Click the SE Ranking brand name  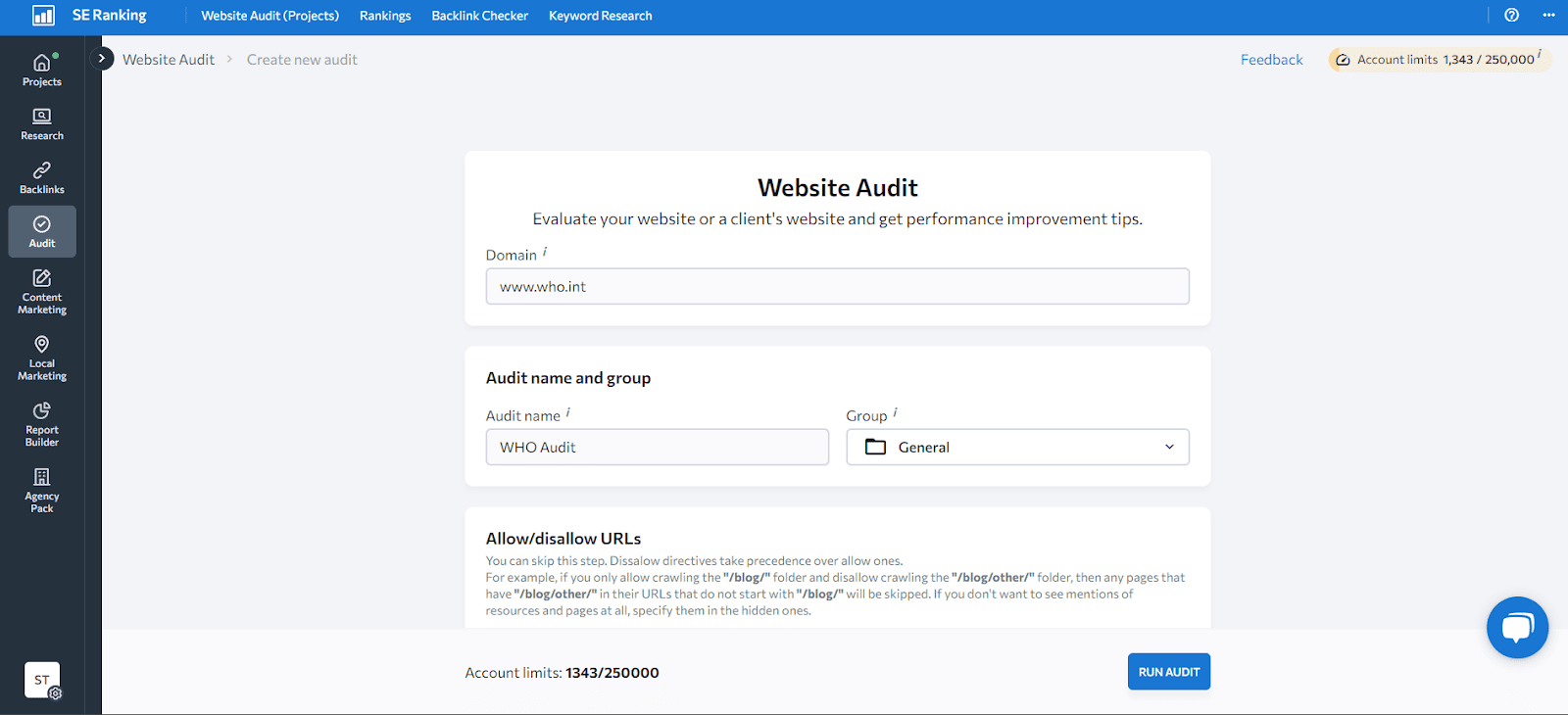(x=110, y=16)
